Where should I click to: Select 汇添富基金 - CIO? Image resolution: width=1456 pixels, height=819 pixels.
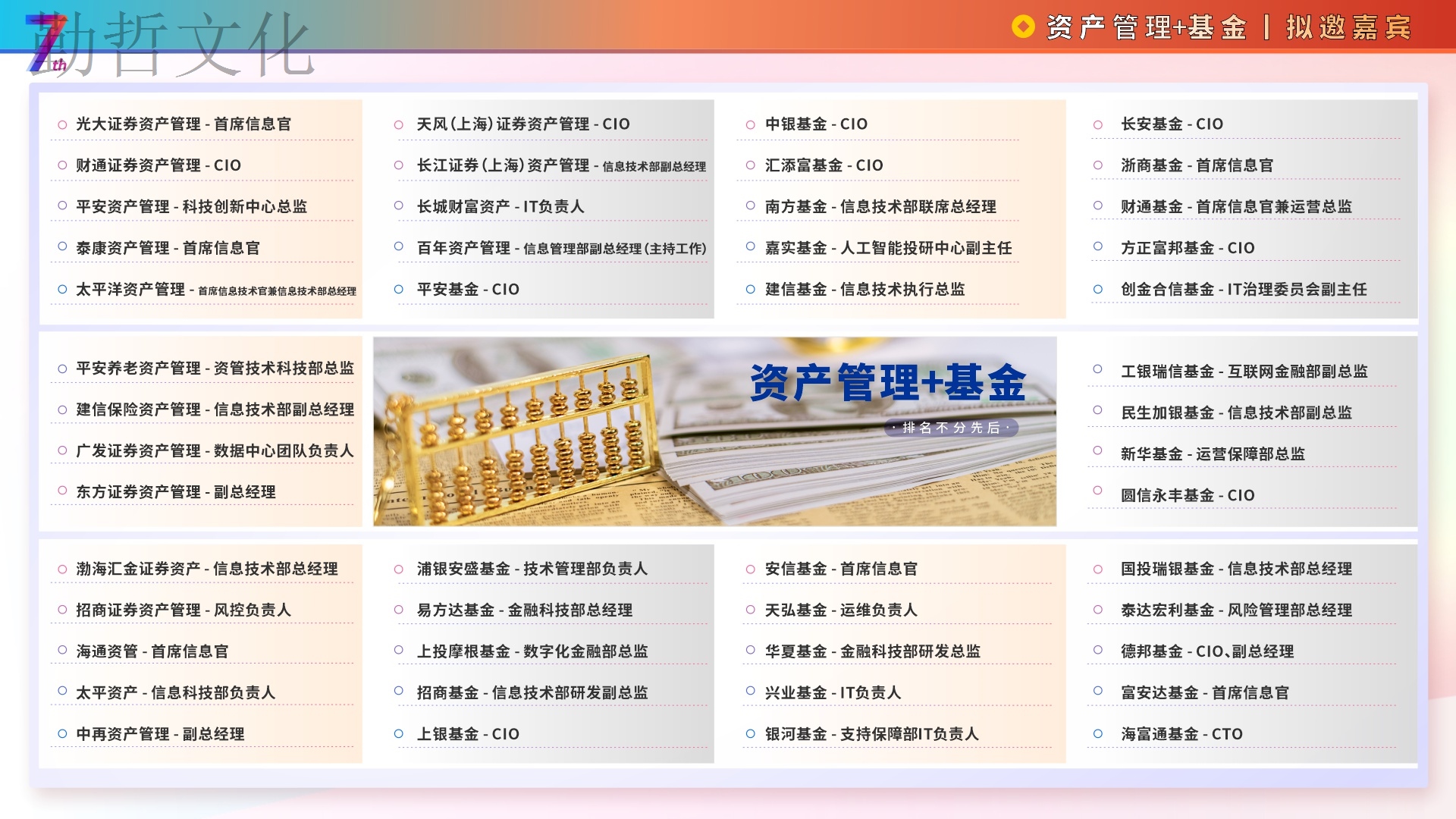[824, 165]
